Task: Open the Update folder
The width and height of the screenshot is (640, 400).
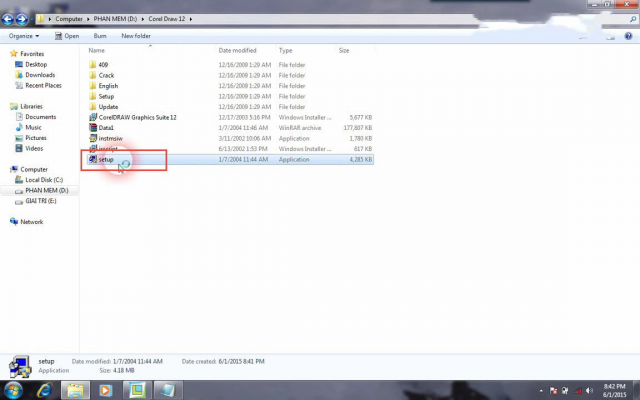Action: pos(108,107)
